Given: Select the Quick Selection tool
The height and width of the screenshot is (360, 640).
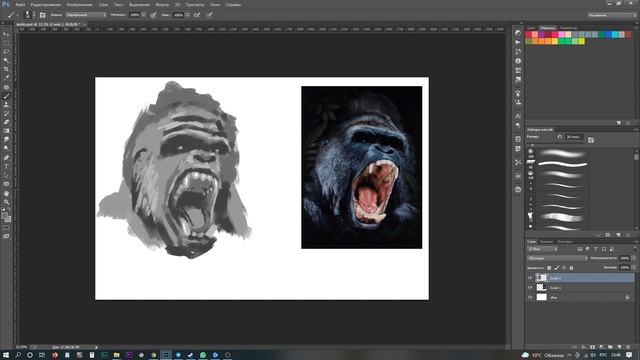Looking at the screenshot, I should click(6, 60).
